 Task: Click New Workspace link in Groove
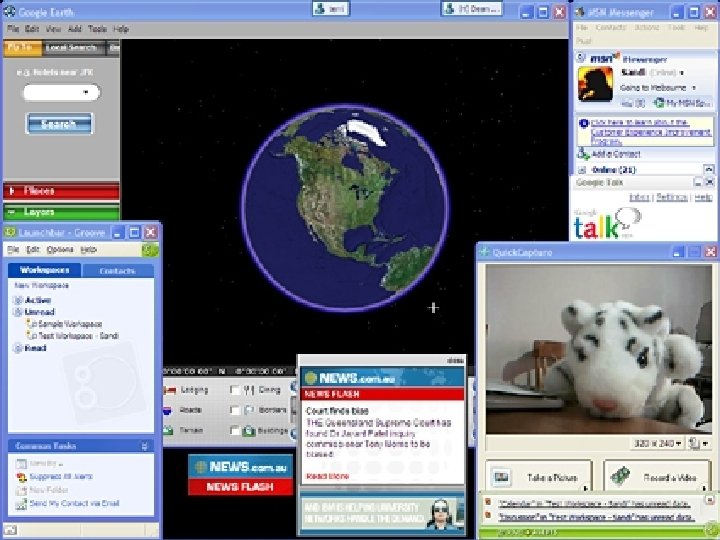click(42, 286)
